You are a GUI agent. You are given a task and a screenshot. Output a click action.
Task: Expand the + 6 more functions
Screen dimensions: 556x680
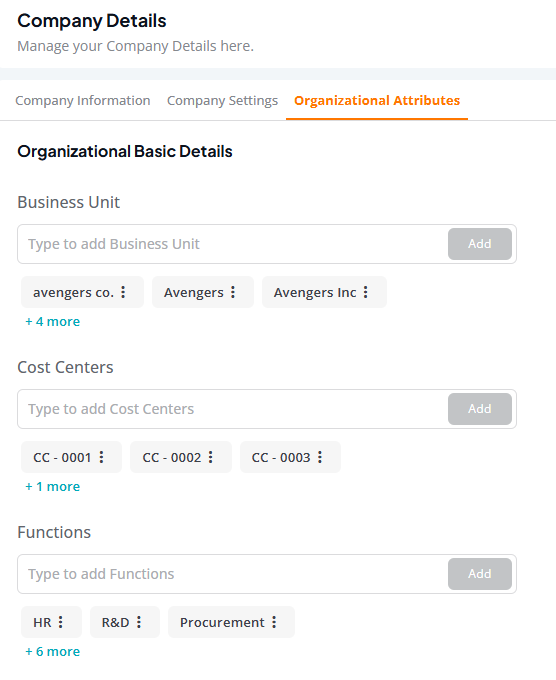click(52, 651)
